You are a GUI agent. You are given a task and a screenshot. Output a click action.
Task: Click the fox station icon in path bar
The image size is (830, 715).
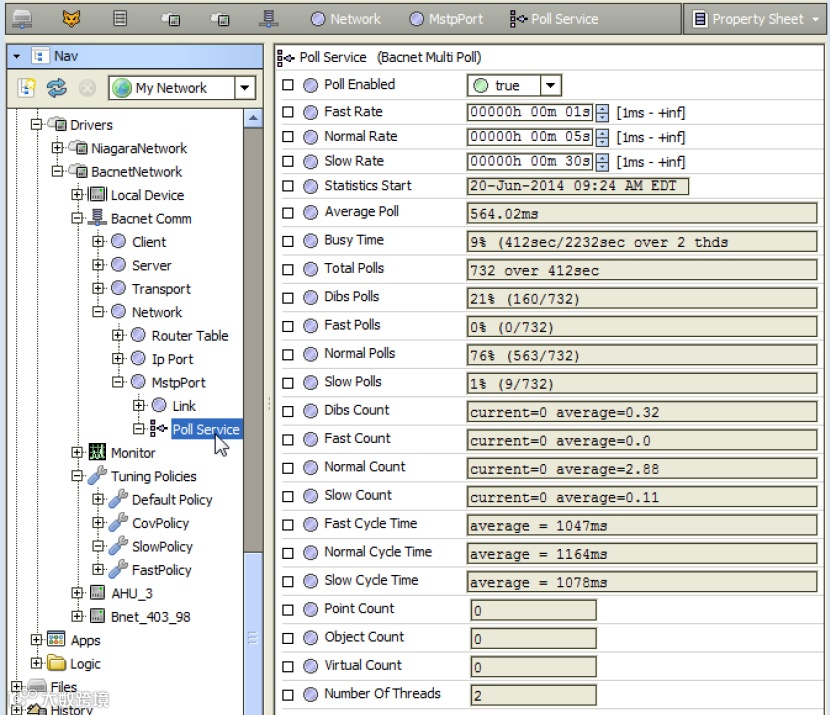click(71, 19)
